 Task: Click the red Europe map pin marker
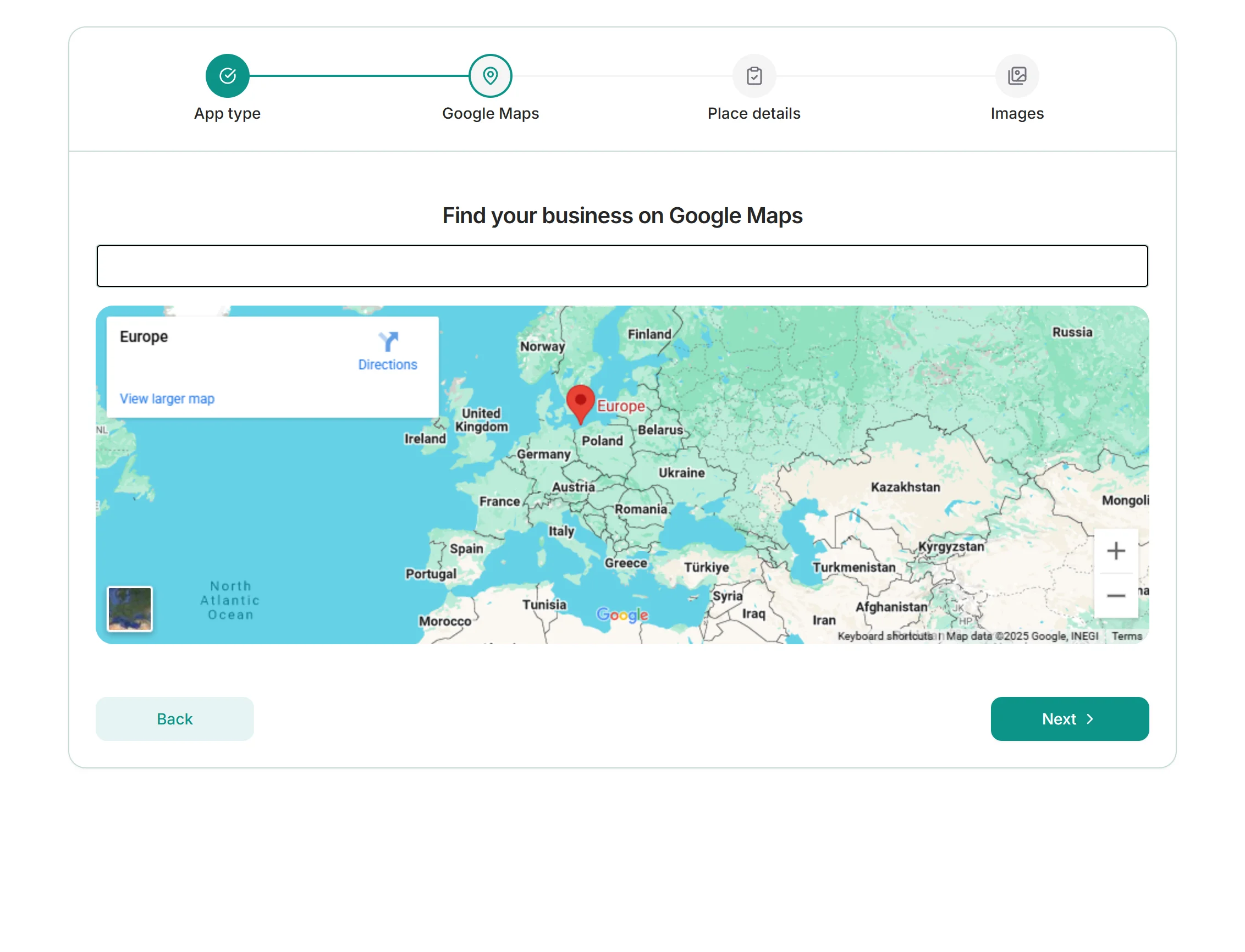coord(580,403)
